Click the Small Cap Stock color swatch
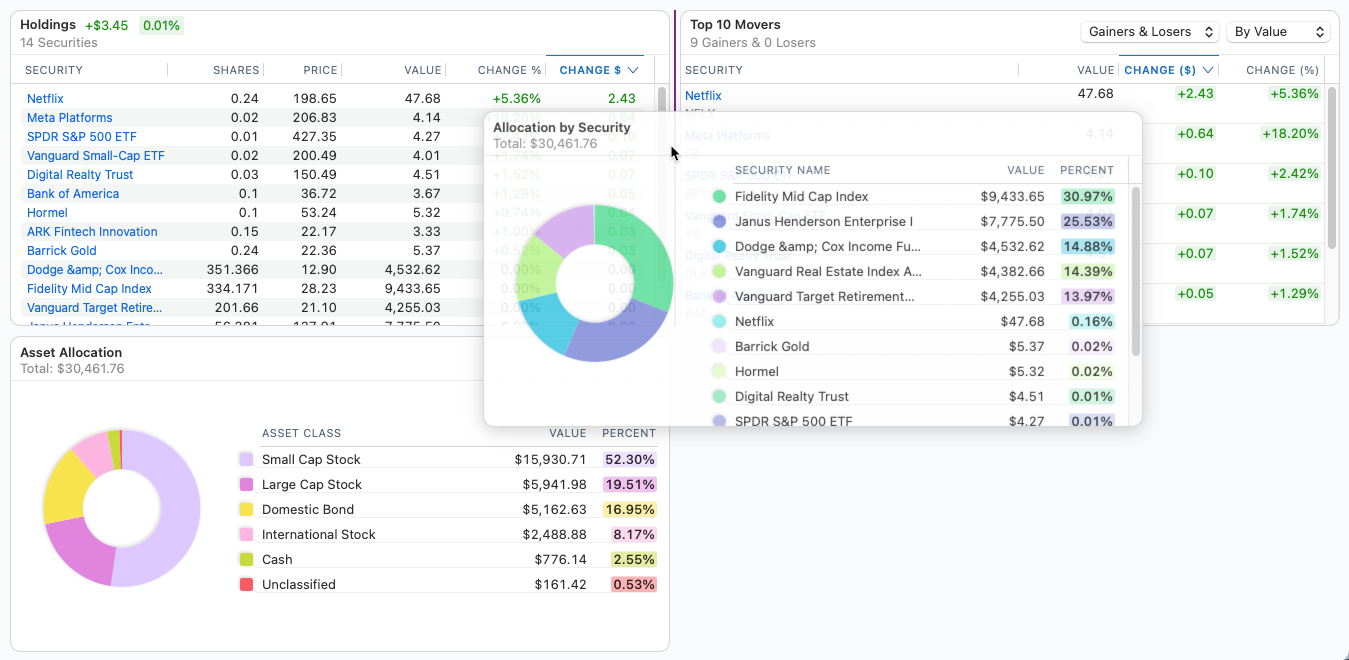The width and height of the screenshot is (1349, 660). (x=246, y=460)
